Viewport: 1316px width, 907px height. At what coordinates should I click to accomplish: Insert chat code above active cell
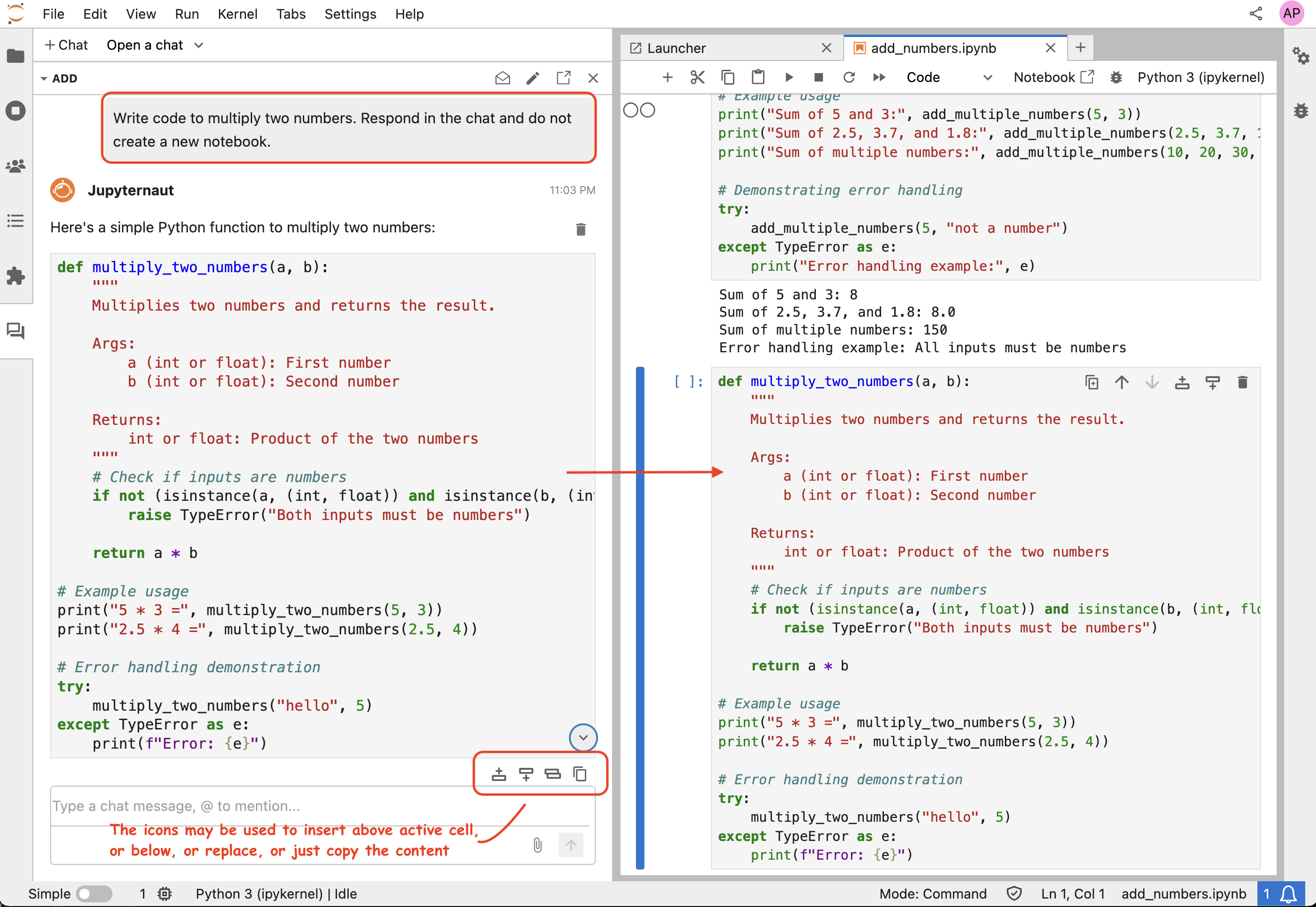coord(499,774)
